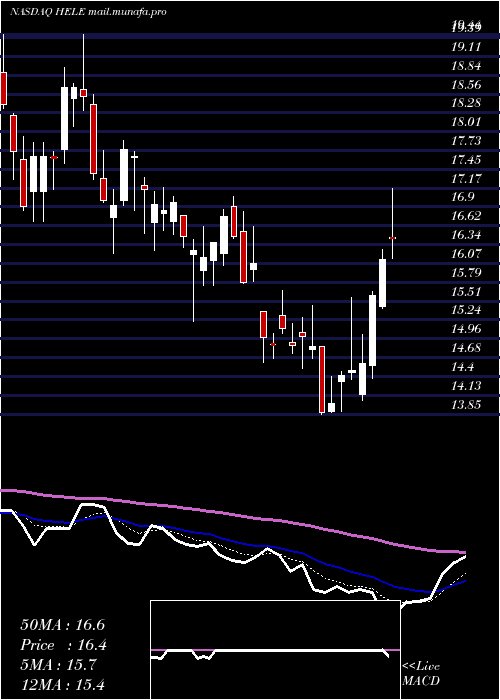Viewport: 500px width, 700px height.
Task: Pick the 15.24 price level label
Action: tap(466, 310)
